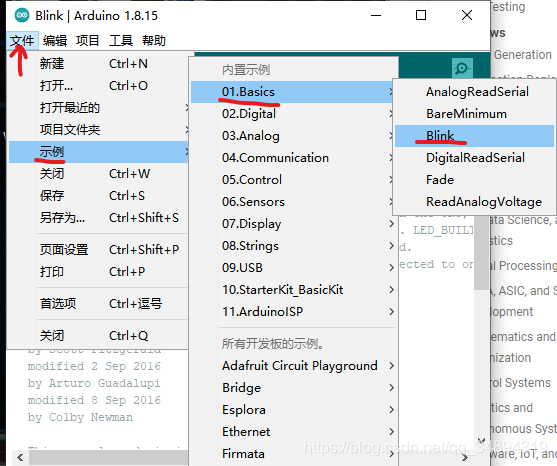Choose 打印 Ctrl+P menu entry
Viewport: 557px width, 466px height.
pos(98,272)
